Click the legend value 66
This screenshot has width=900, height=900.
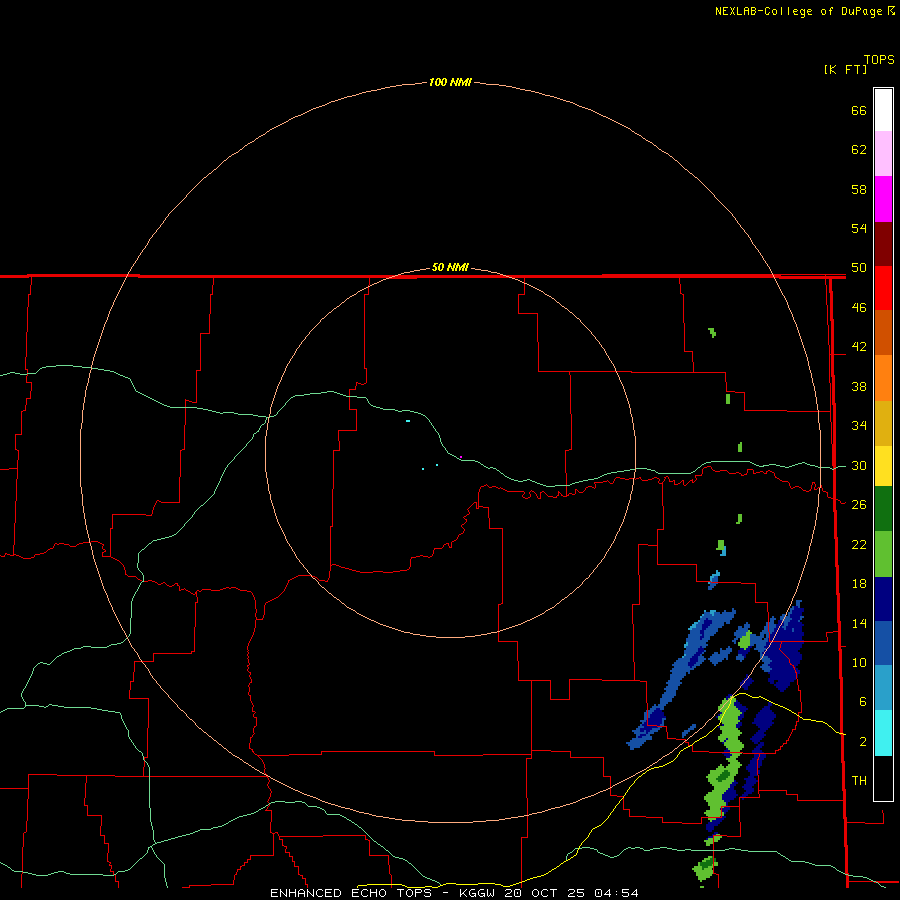(859, 111)
